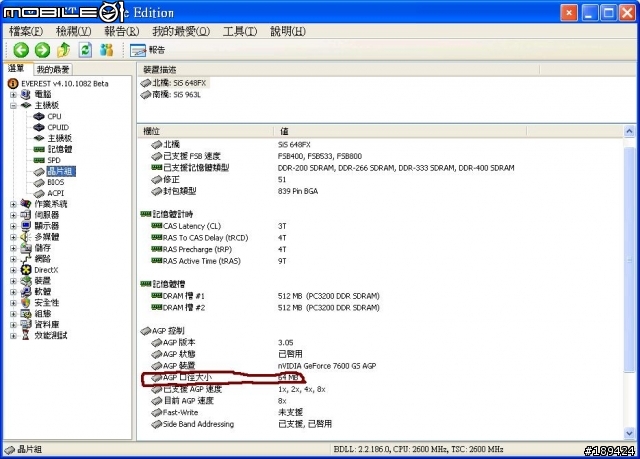Click the DirectX icon in tree

point(26,270)
